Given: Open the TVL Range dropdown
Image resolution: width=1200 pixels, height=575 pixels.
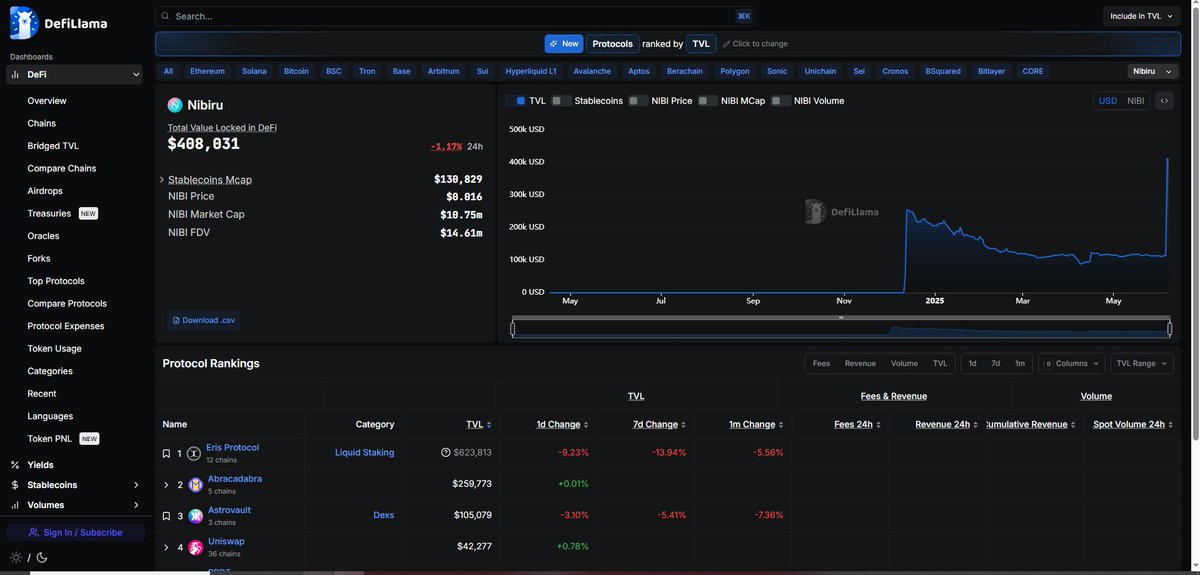Looking at the screenshot, I should (1141, 364).
